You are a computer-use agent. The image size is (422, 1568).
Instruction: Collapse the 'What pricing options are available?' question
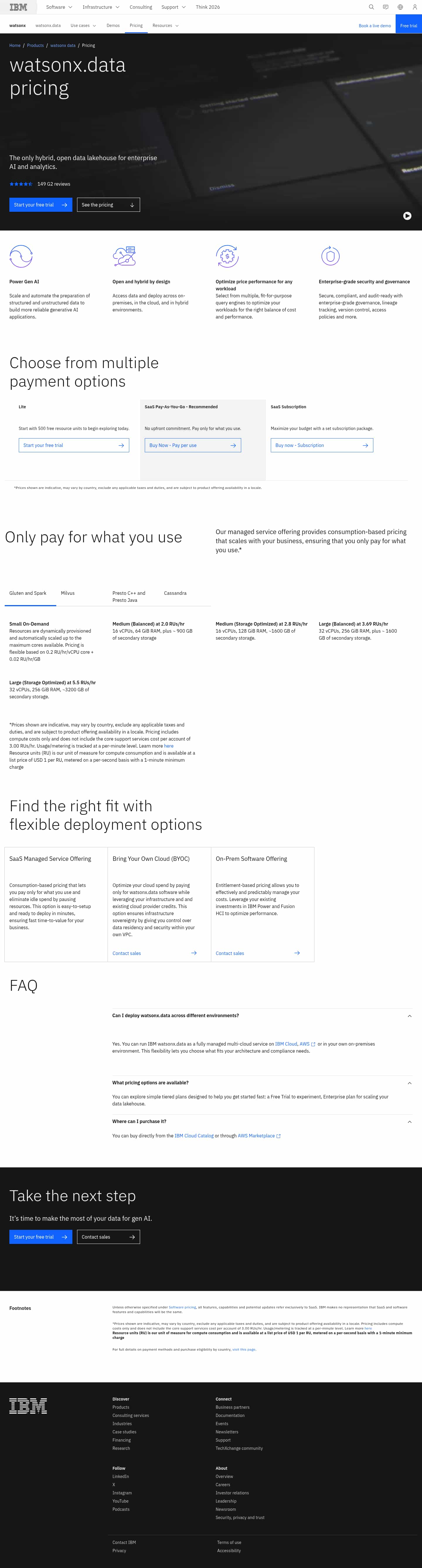pos(409,1083)
